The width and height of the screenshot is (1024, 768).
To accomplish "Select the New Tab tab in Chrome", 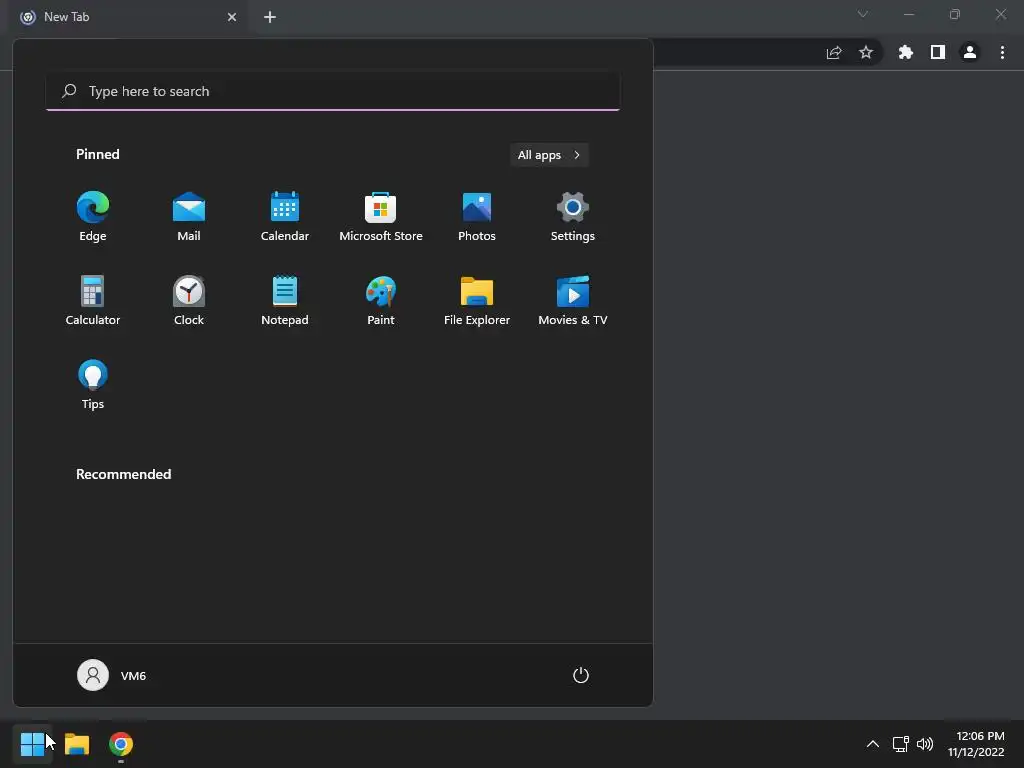I will (x=128, y=17).
